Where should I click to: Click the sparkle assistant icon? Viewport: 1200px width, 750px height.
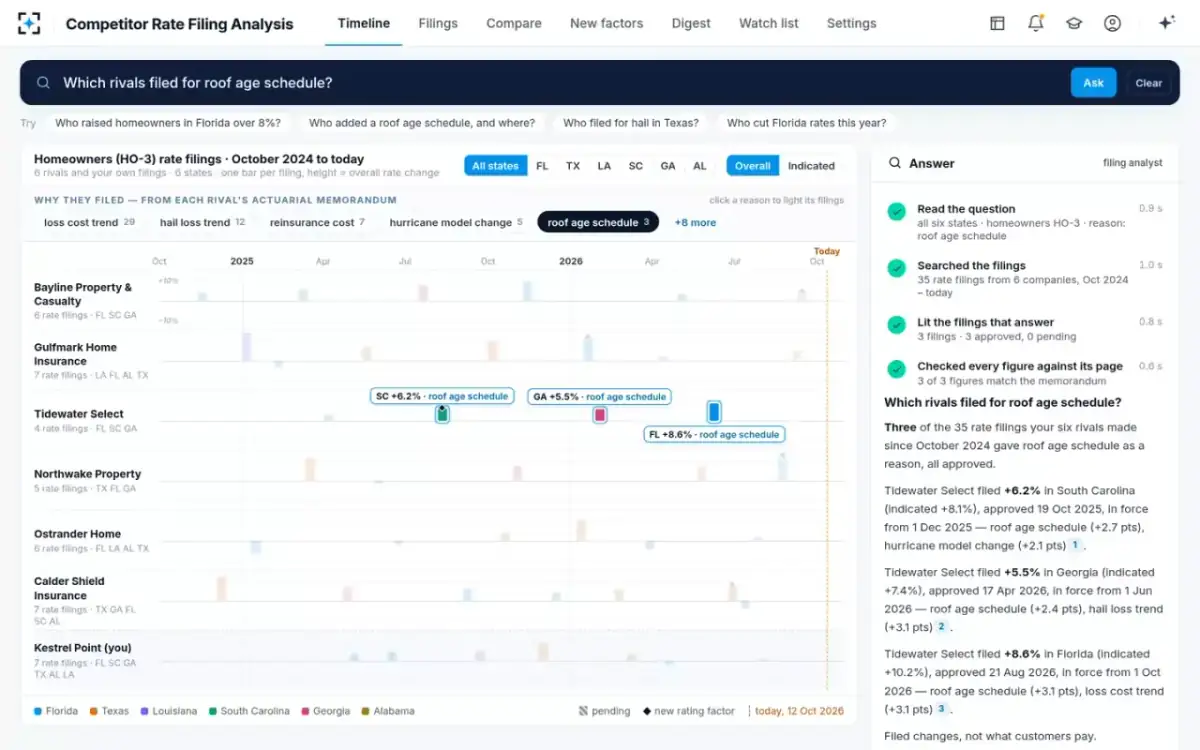click(1166, 23)
